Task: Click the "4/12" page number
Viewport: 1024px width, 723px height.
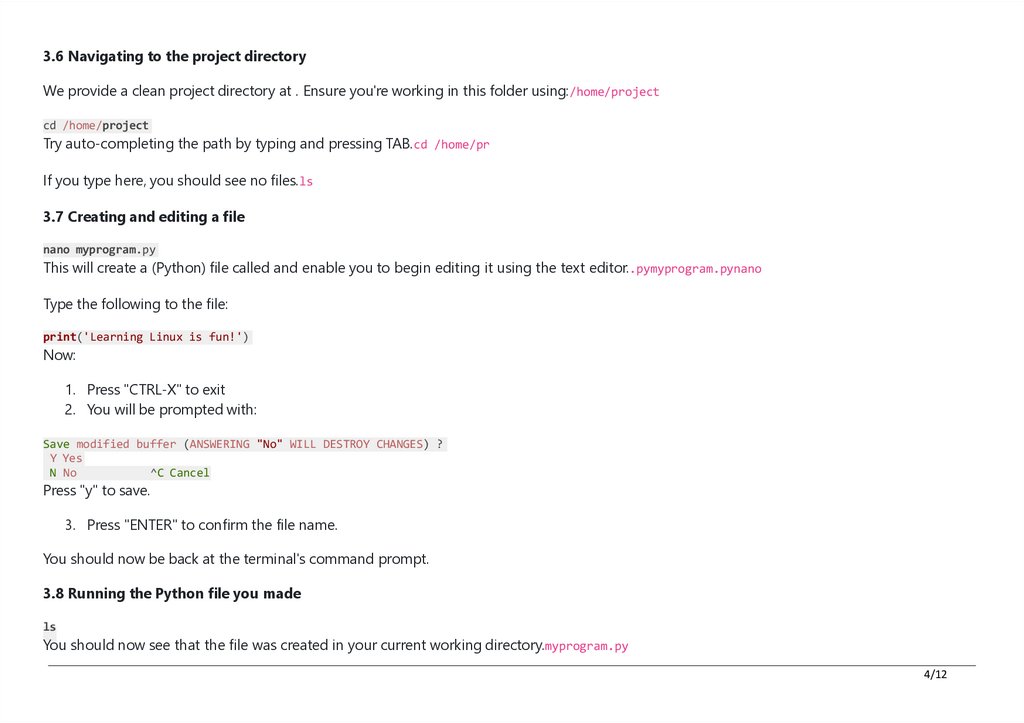Action: click(935, 675)
